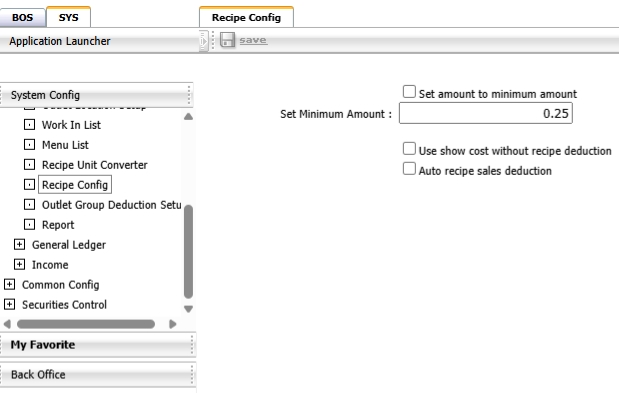The height and width of the screenshot is (393, 619).
Task: Click the Work In List node icon
Action: [29, 125]
